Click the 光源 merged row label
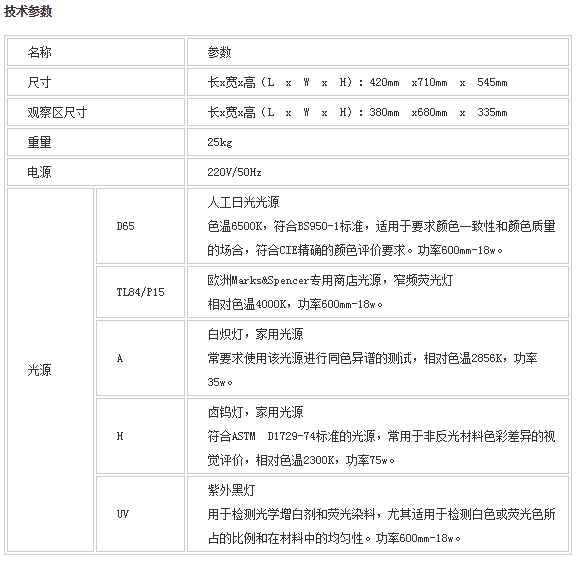 pos(51,370)
